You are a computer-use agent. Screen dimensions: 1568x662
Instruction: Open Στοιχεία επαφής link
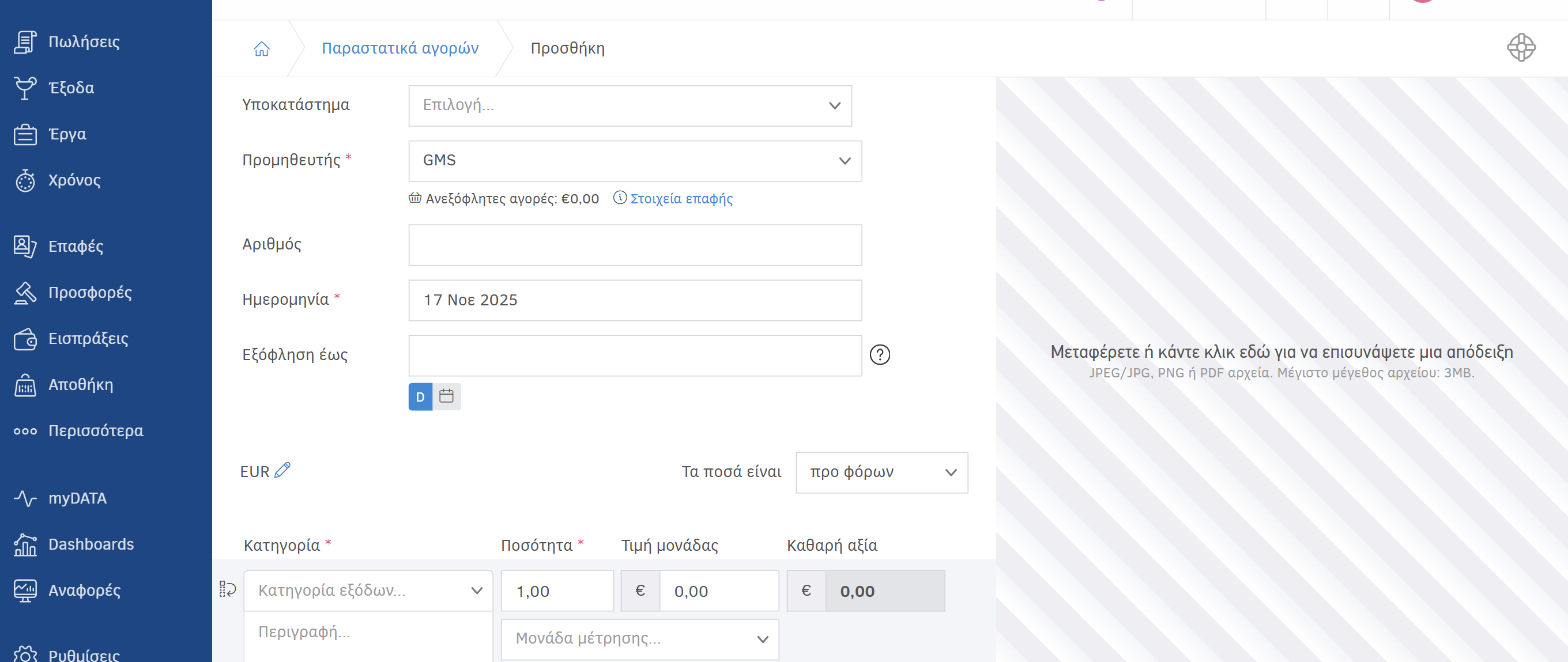click(680, 199)
